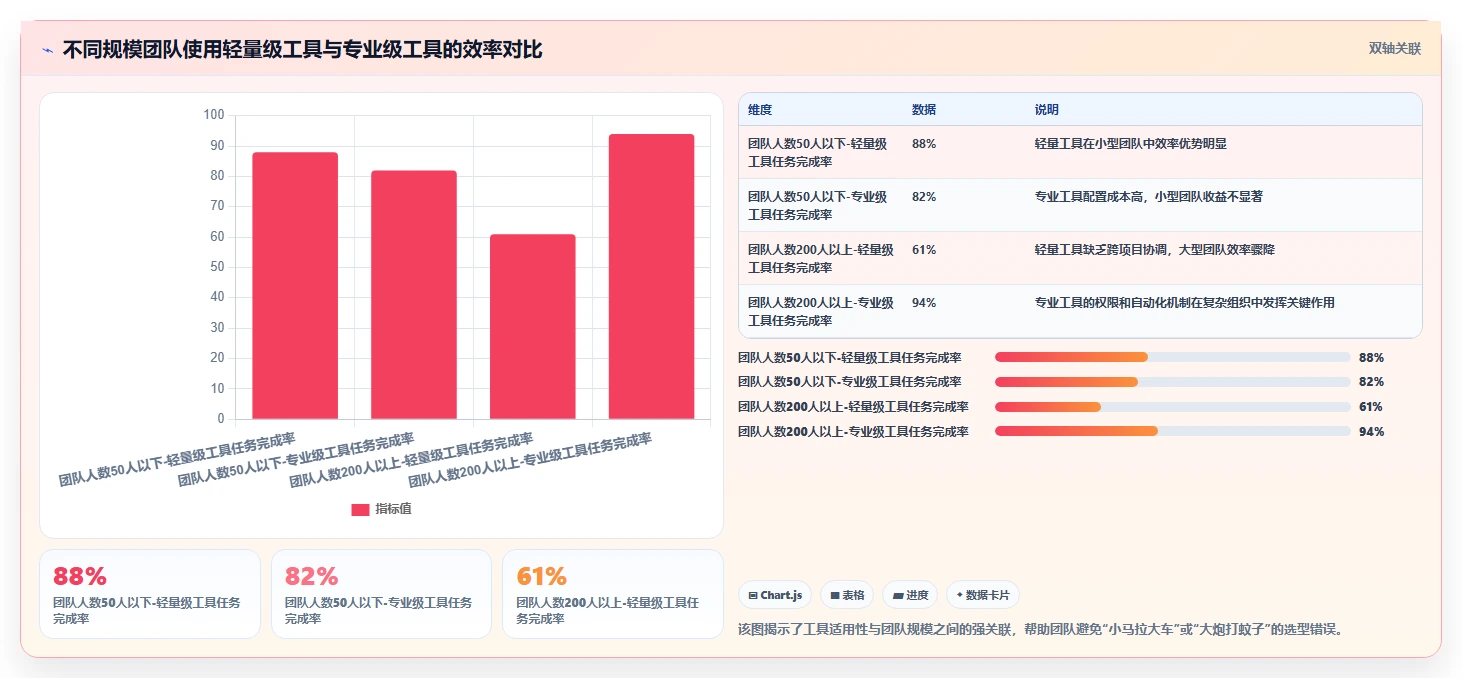Click the lightning icon beside the title
The height and width of the screenshot is (678, 1462).
[47, 50]
